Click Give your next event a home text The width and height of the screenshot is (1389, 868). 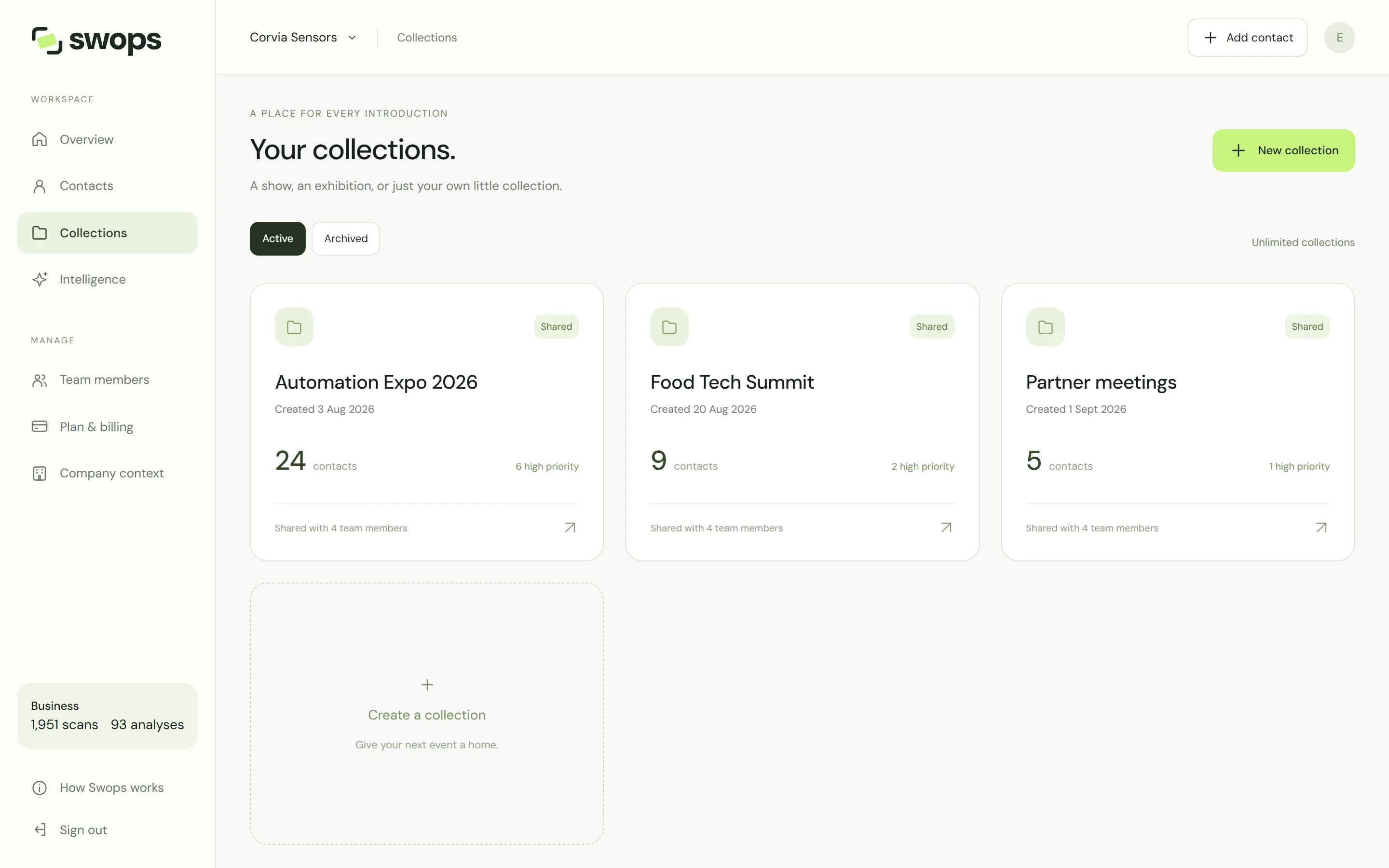click(x=427, y=745)
